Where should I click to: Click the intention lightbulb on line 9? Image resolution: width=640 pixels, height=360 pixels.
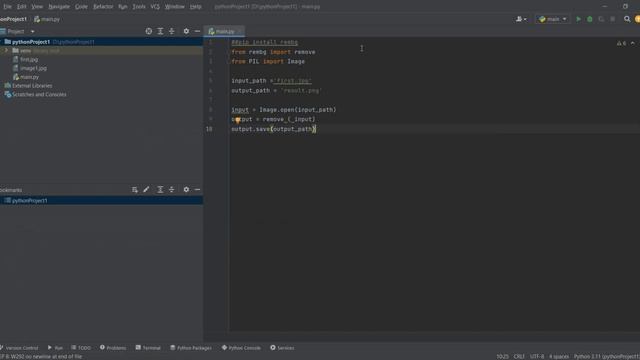238,120
